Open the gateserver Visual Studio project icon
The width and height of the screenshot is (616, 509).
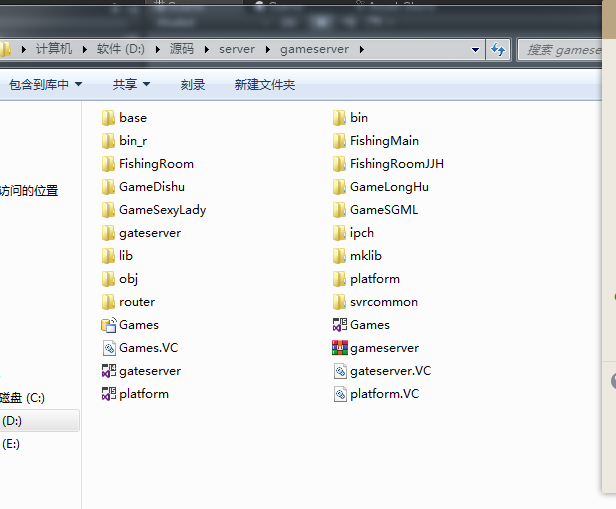(109, 371)
